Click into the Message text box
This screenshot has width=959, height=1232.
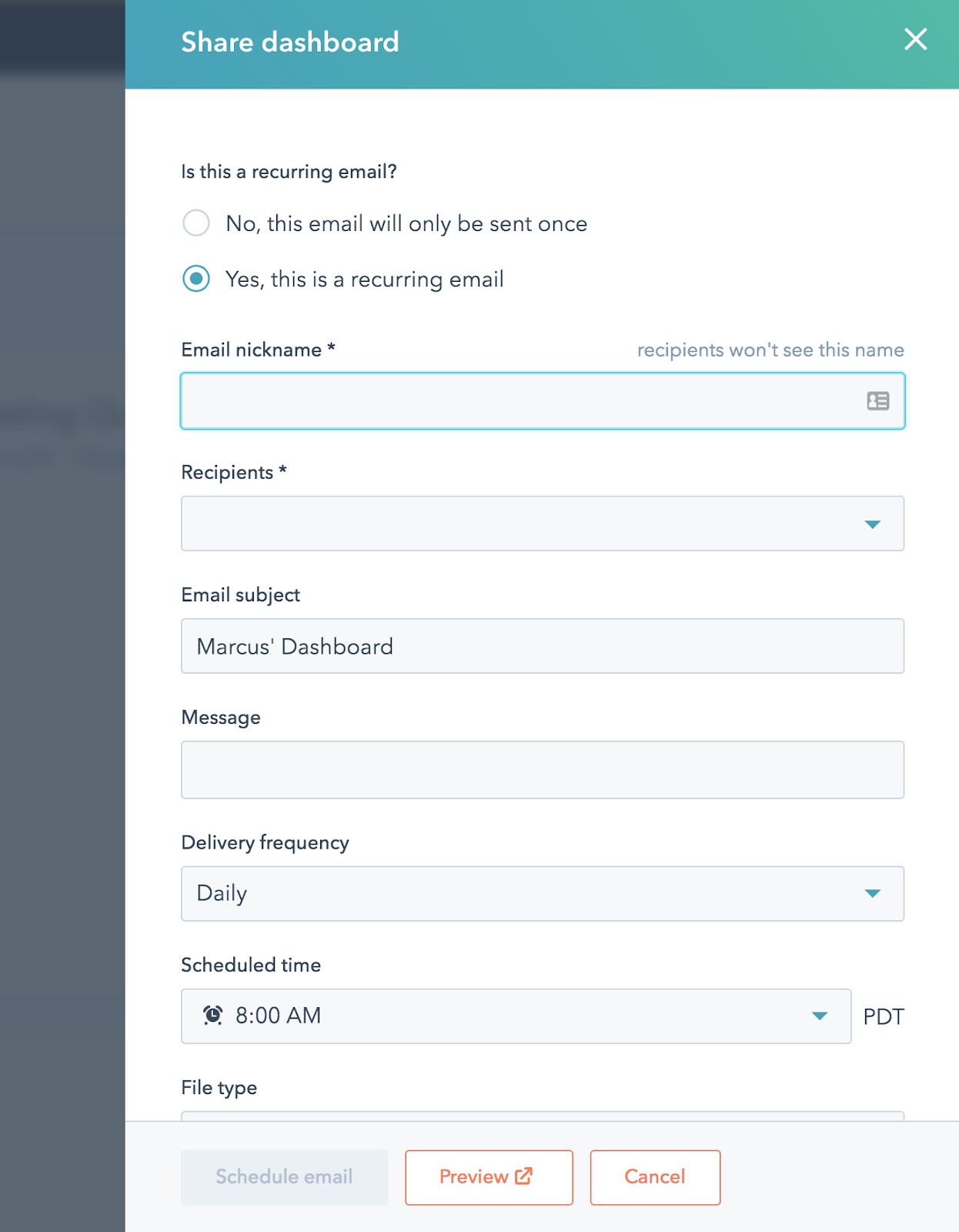[x=542, y=770]
